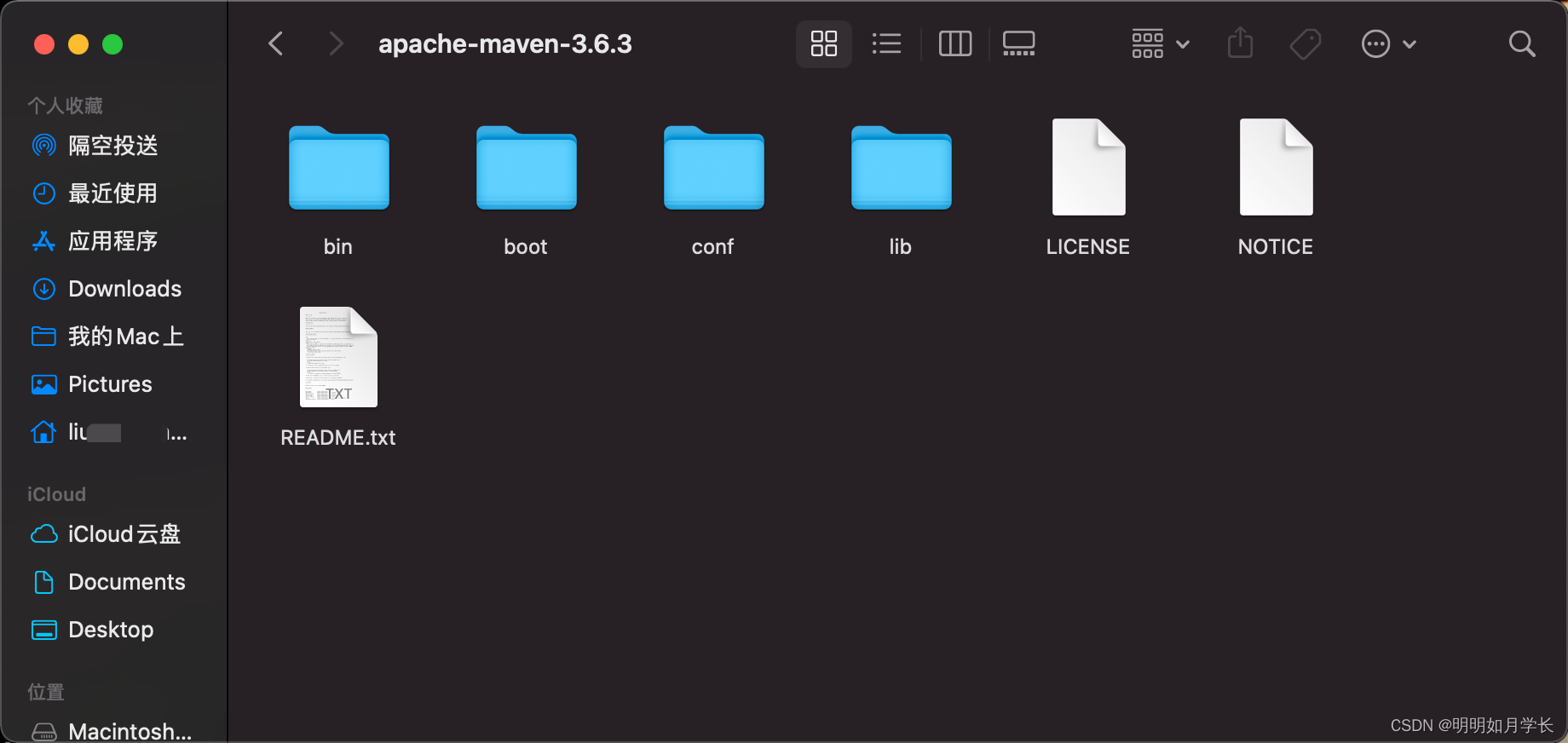
Task: Select the LICENSE file icon
Action: [x=1089, y=167]
